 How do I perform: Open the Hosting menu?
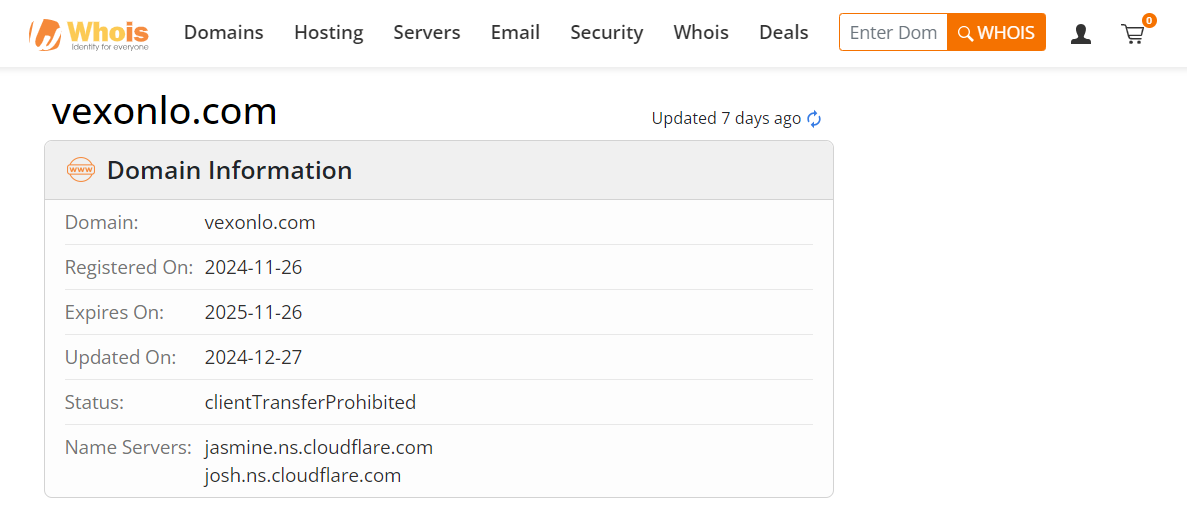328,33
